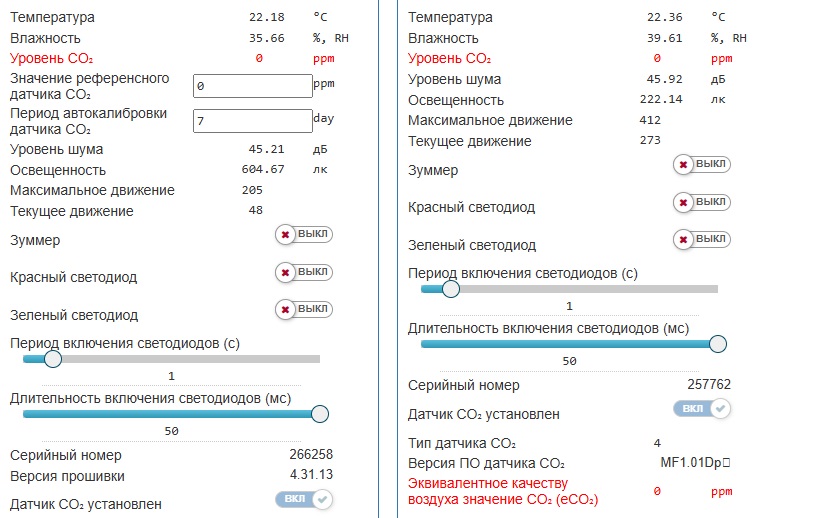Image resolution: width=819 pixels, height=518 pixels.
Task: Toggle the right panel Зуммер switch
Action: (702, 164)
